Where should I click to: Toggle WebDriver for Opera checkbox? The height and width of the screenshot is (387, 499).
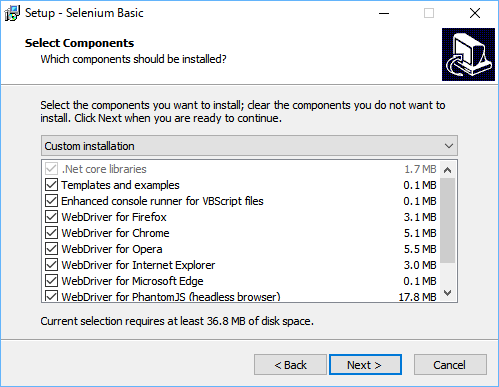click(x=51, y=249)
